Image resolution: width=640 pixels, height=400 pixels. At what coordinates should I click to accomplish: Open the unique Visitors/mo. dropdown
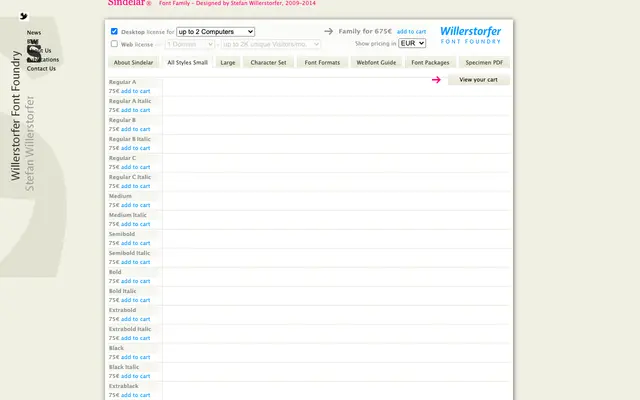click(271, 44)
